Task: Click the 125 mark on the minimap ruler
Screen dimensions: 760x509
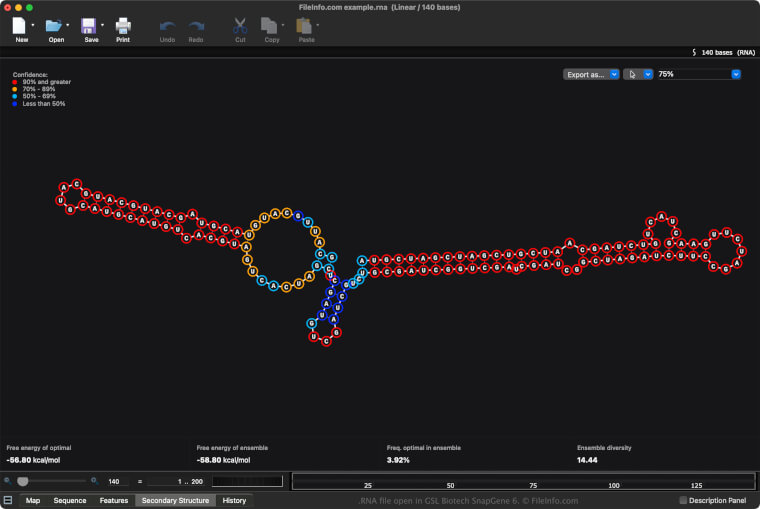Action: pyautogui.click(x=697, y=485)
